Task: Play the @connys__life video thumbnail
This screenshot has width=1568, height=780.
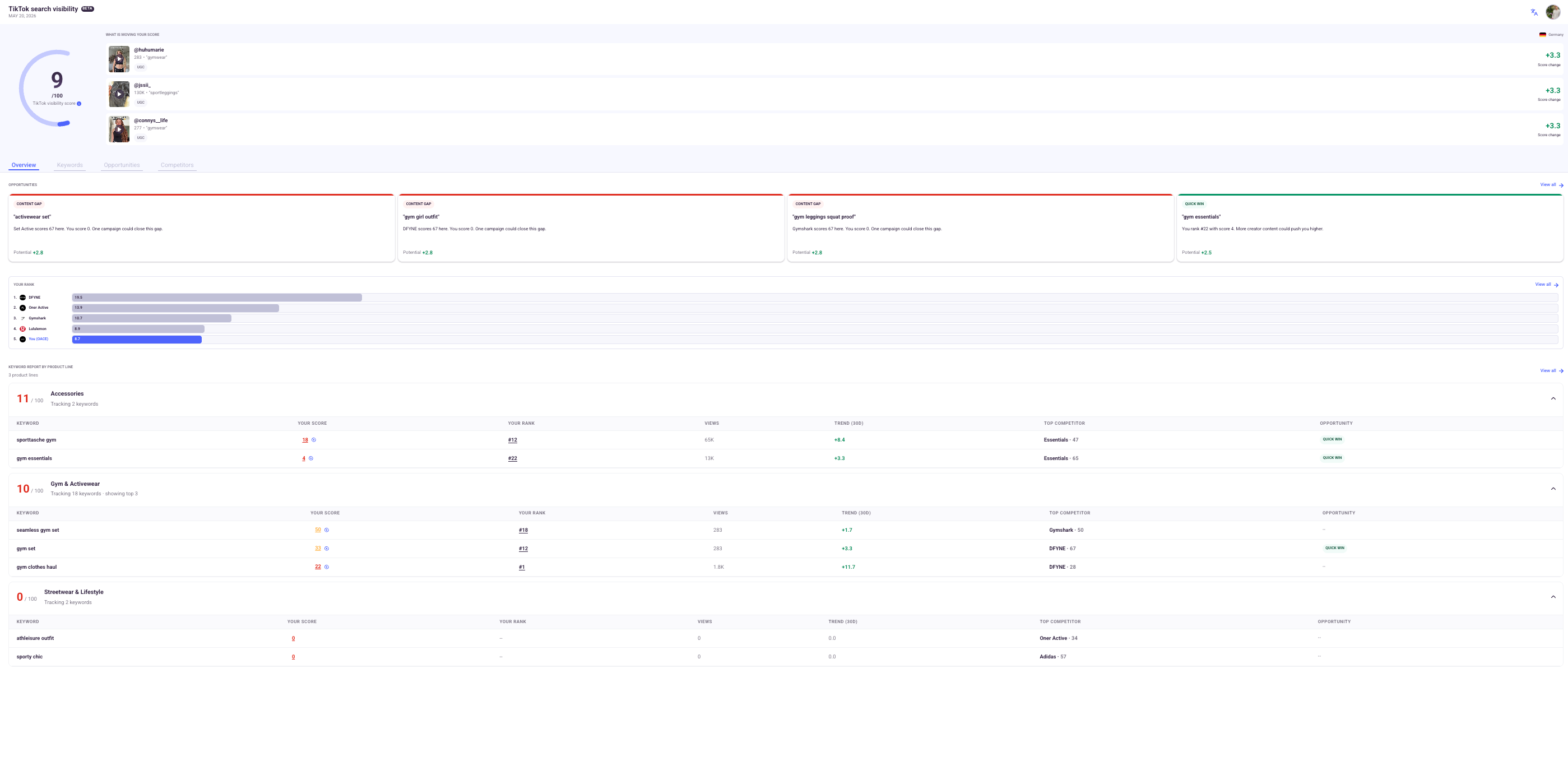Action: (x=119, y=129)
